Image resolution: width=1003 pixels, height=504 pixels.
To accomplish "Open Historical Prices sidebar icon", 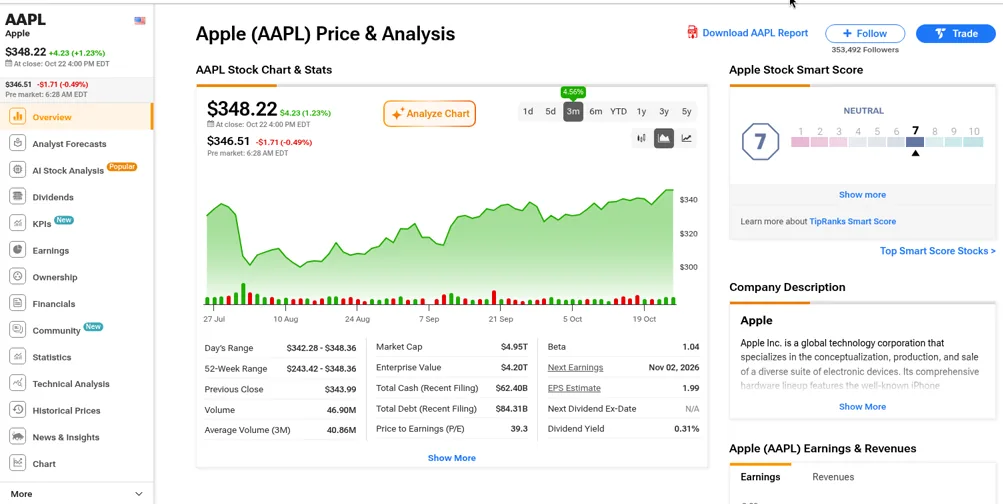I will point(17,410).
